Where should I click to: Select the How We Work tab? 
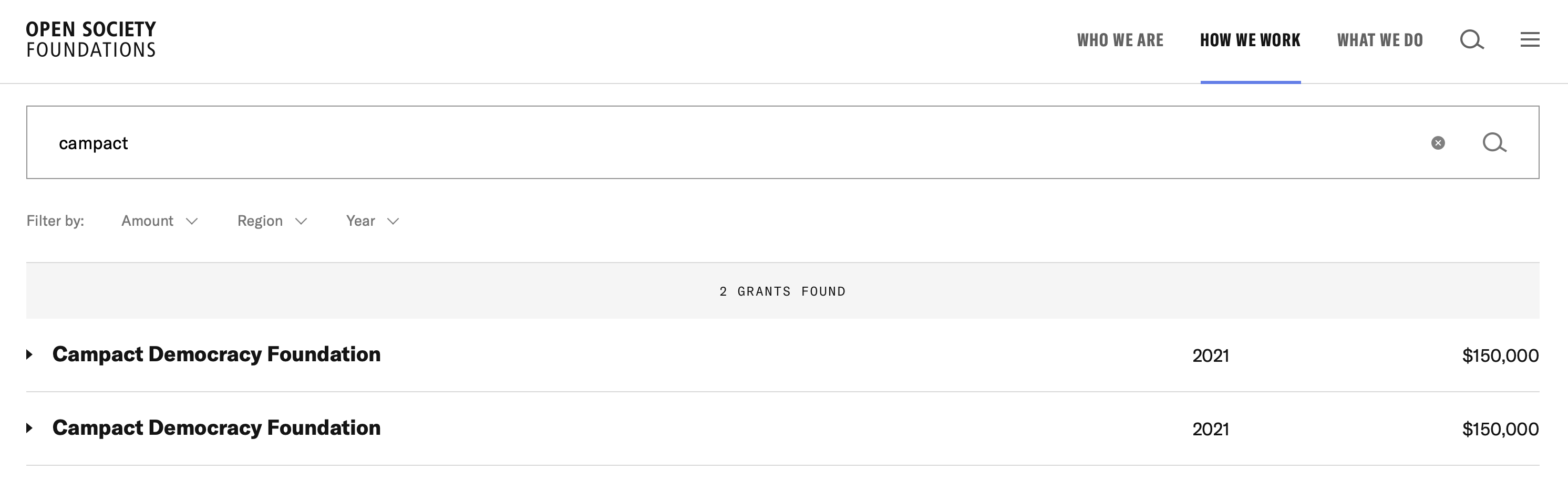coord(1250,40)
